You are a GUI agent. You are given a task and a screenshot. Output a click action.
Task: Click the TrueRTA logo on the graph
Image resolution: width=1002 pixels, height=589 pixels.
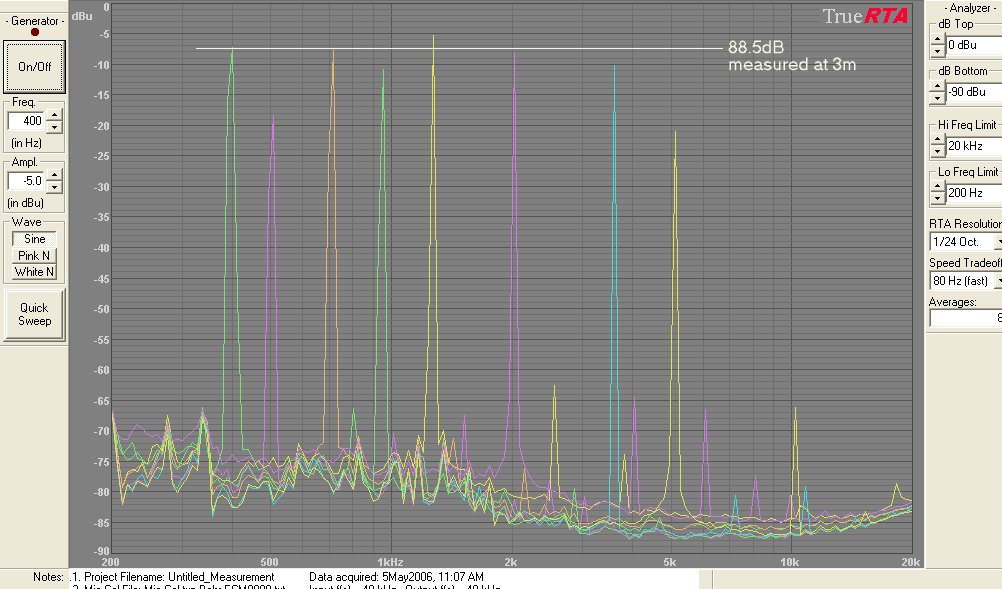[x=865, y=16]
